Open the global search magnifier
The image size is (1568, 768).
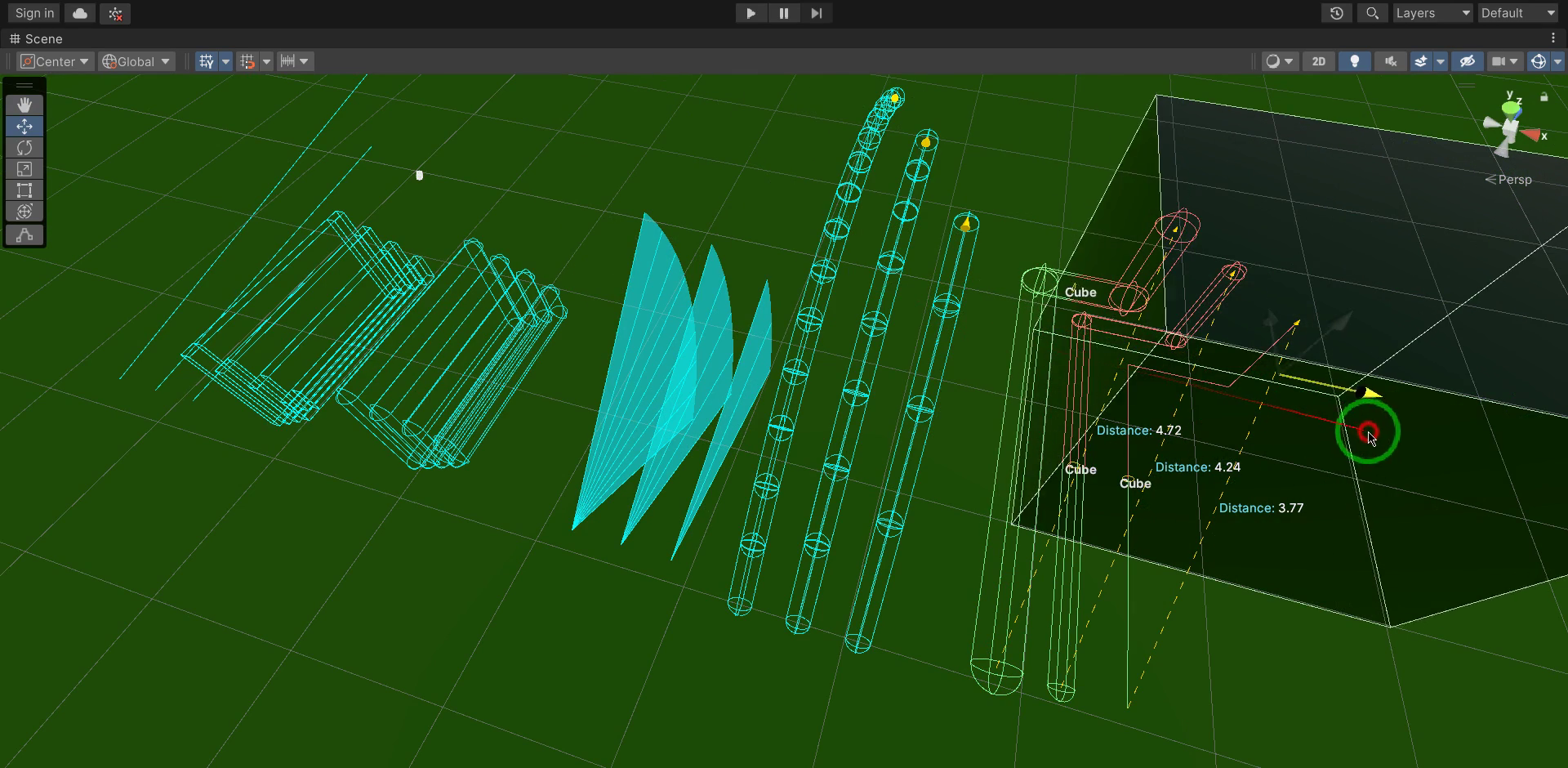[x=1372, y=13]
